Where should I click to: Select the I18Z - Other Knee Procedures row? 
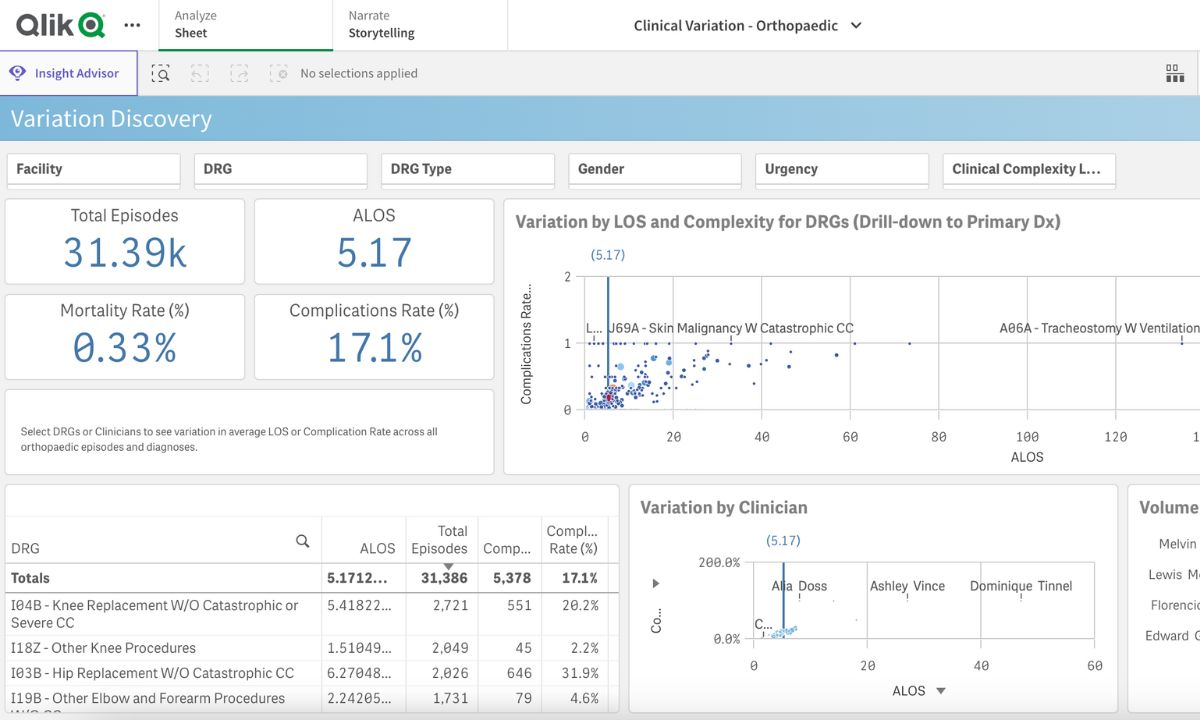(x=103, y=648)
